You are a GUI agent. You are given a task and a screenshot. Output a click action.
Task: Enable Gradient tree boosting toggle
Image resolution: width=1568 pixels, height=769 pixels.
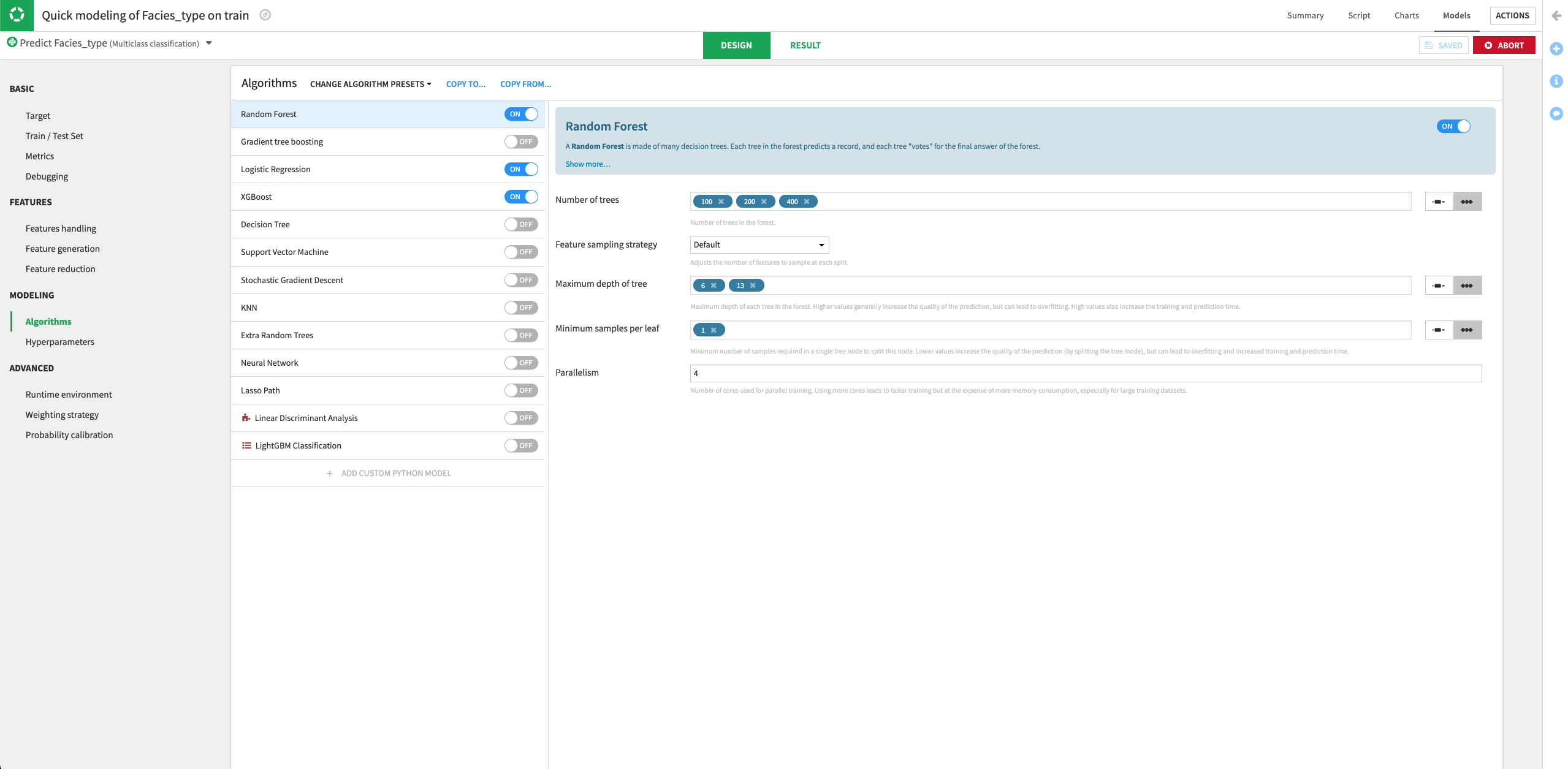point(520,142)
